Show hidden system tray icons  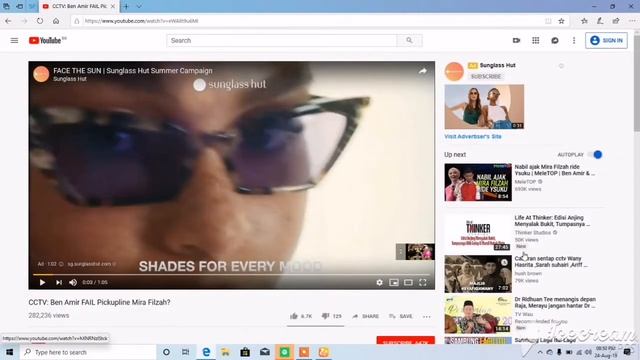540,352
